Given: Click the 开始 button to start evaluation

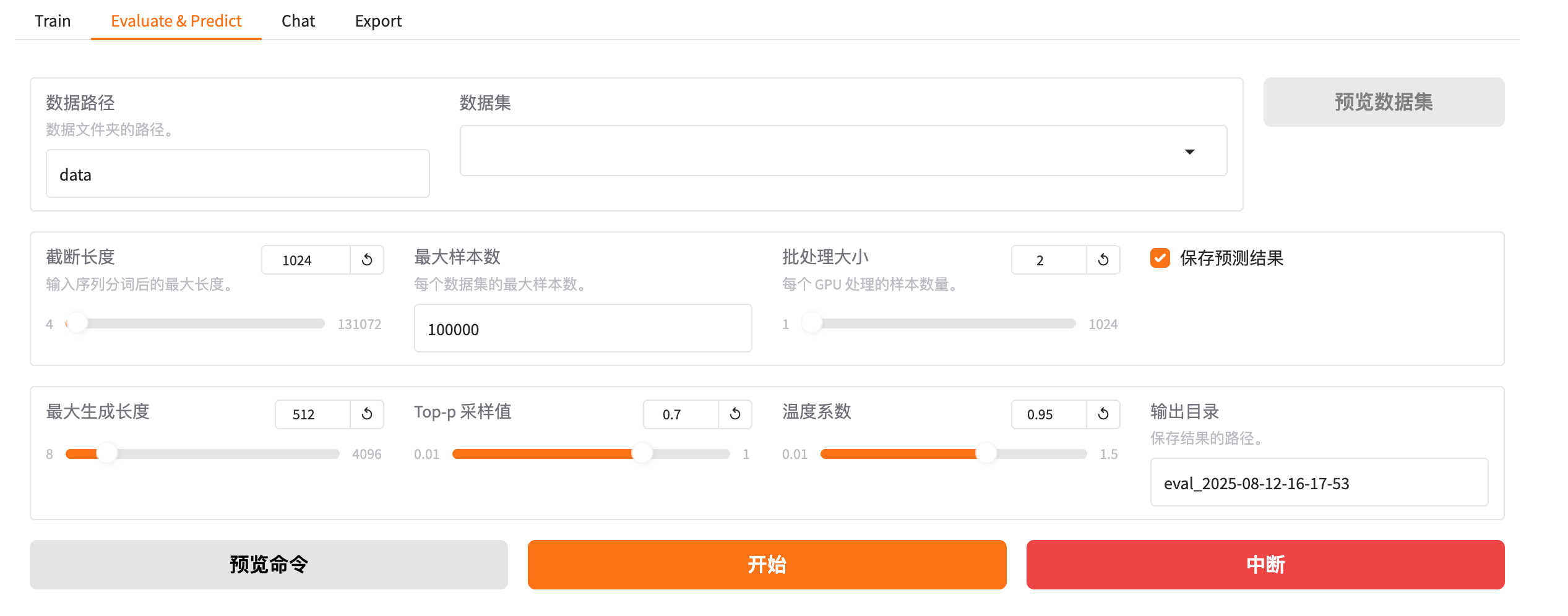Looking at the screenshot, I should [x=767, y=563].
